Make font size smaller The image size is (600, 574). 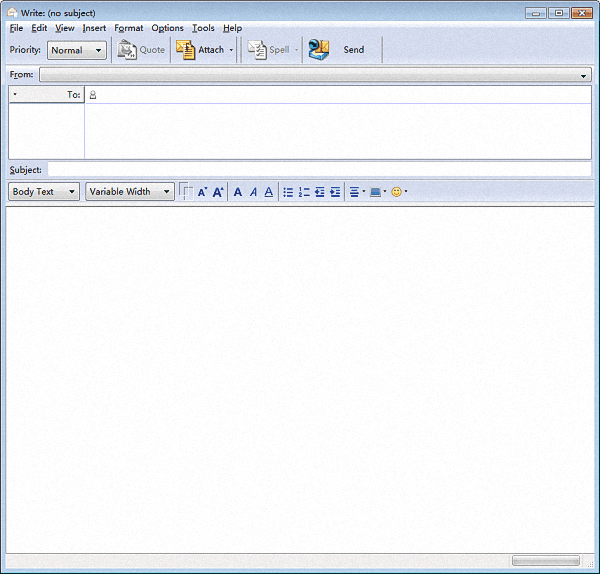click(201, 192)
